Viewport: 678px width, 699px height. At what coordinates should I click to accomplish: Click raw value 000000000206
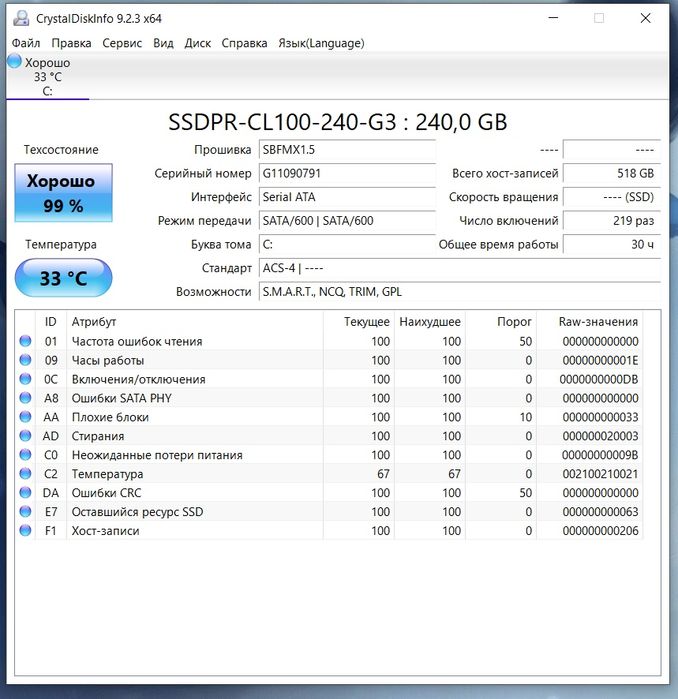(x=600, y=530)
